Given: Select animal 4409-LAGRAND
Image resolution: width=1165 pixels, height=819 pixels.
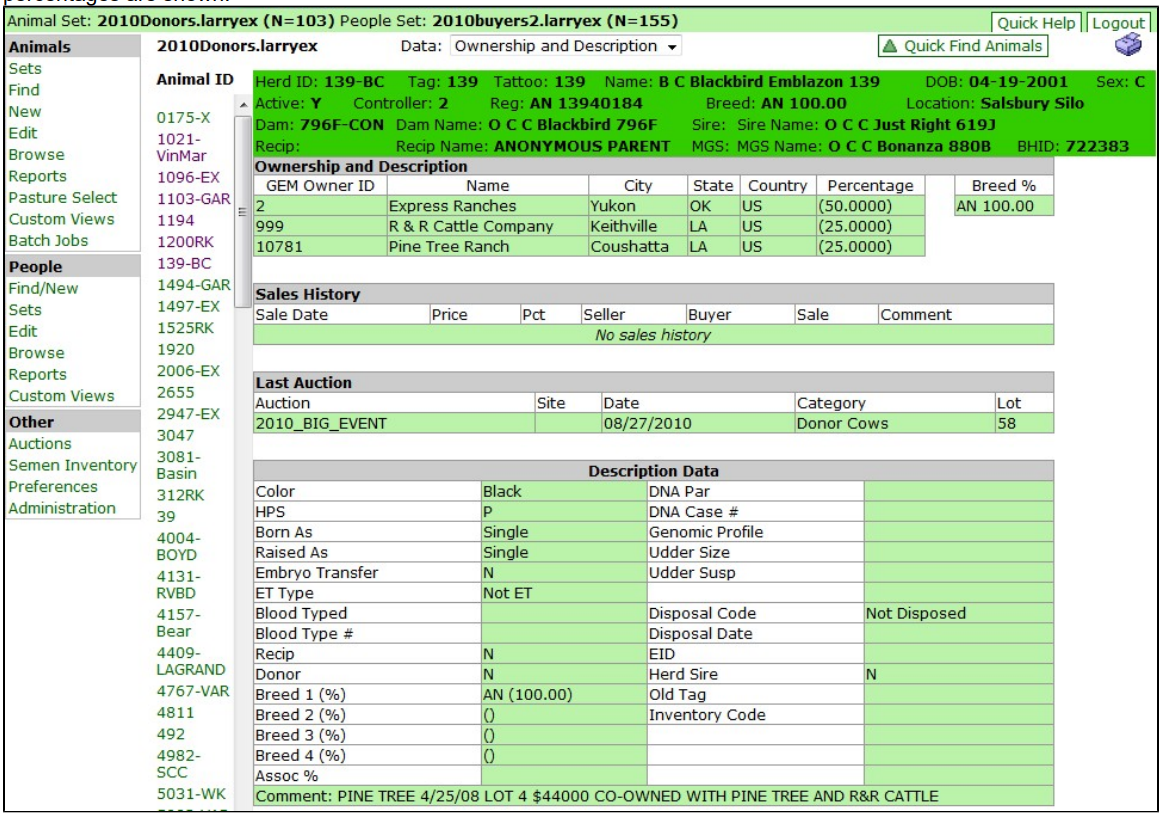Looking at the screenshot, I should click(x=191, y=661).
